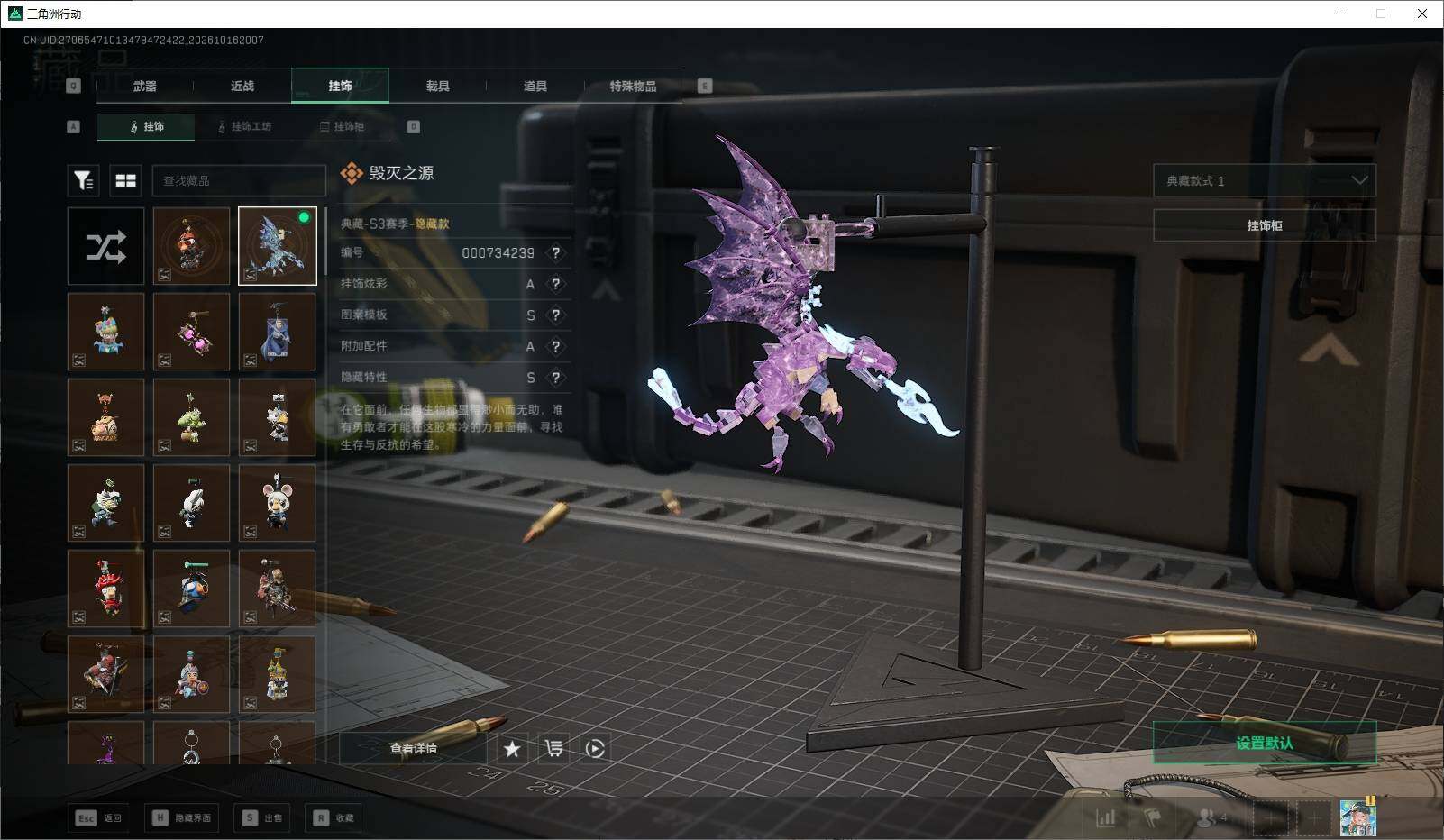Switch to the 特殊物品 tab
The height and width of the screenshot is (840, 1444).
pyautogui.click(x=633, y=86)
